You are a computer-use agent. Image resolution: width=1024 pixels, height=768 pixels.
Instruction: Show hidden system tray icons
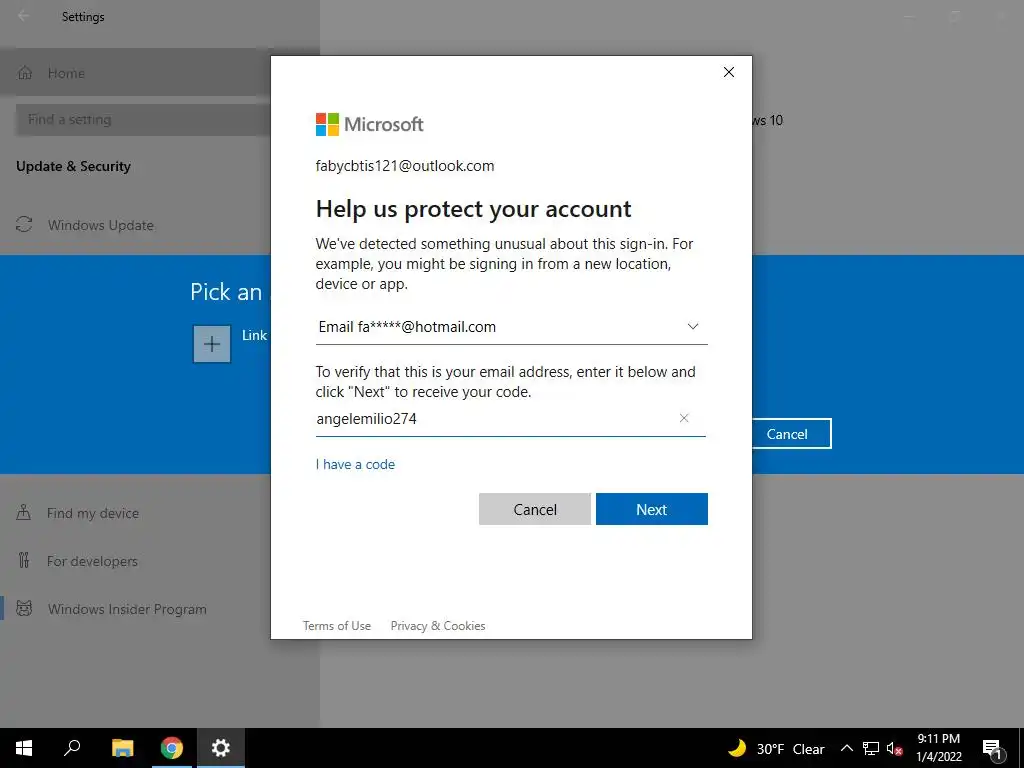pyautogui.click(x=846, y=748)
